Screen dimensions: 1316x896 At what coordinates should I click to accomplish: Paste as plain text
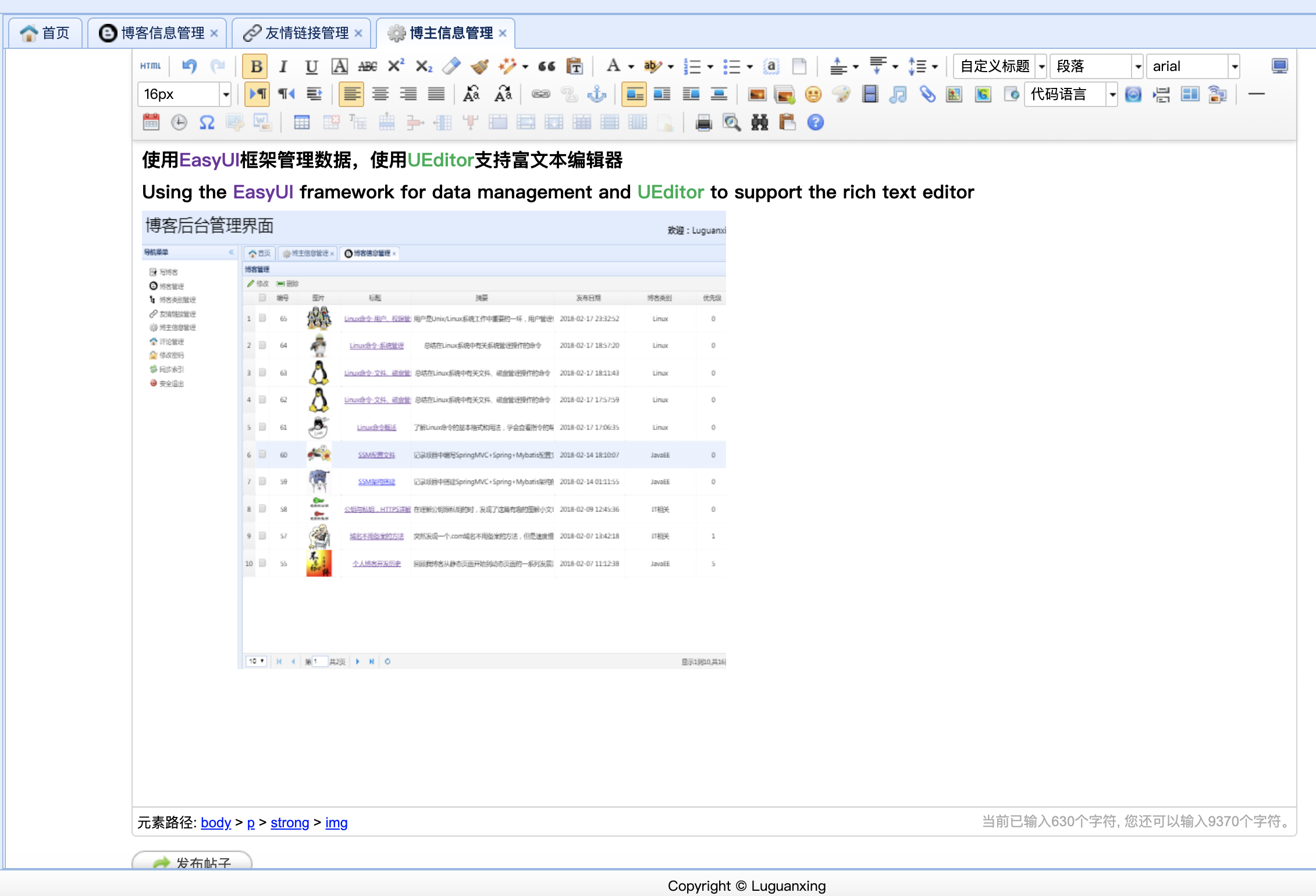(x=575, y=66)
